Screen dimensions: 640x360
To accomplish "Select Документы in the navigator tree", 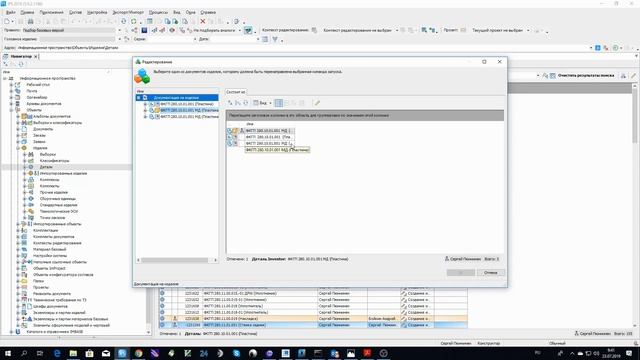I will coord(43,129).
